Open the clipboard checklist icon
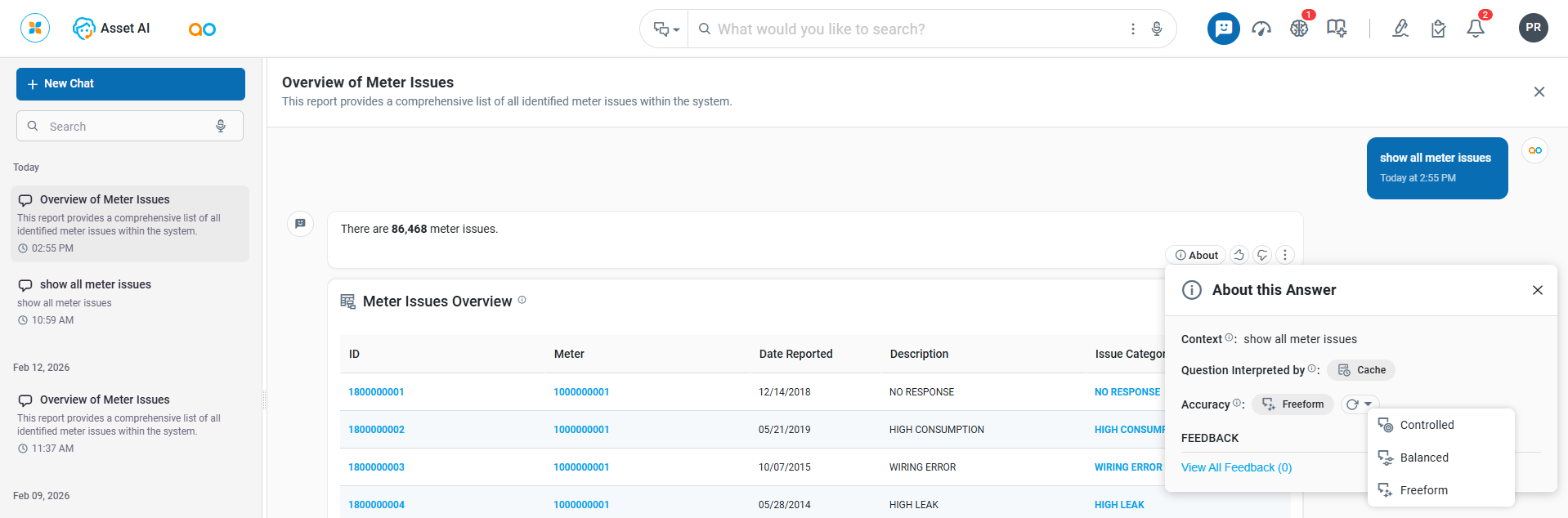This screenshot has height=518, width=1568. click(1439, 29)
